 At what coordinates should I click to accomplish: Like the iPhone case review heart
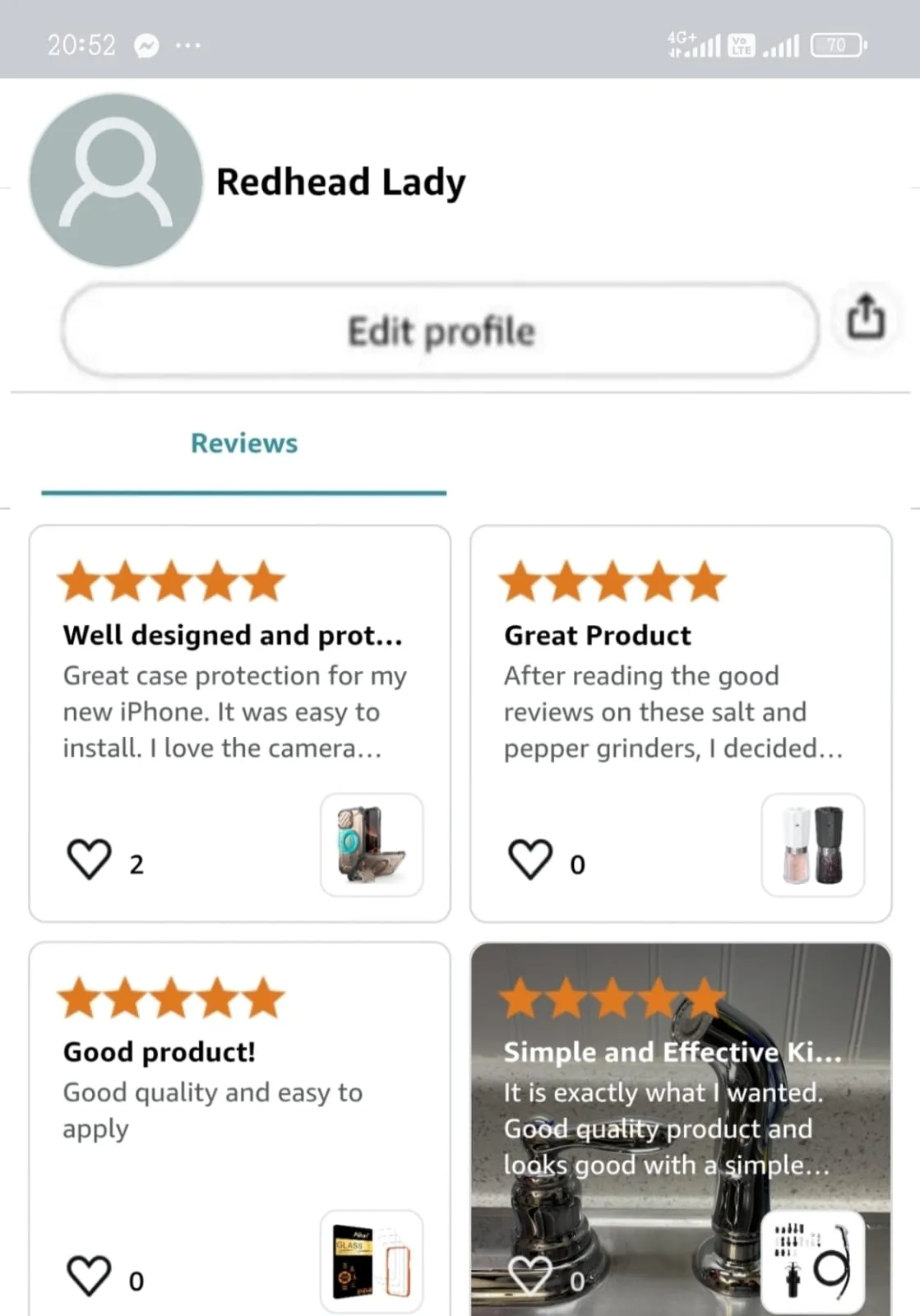(x=88, y=860)
